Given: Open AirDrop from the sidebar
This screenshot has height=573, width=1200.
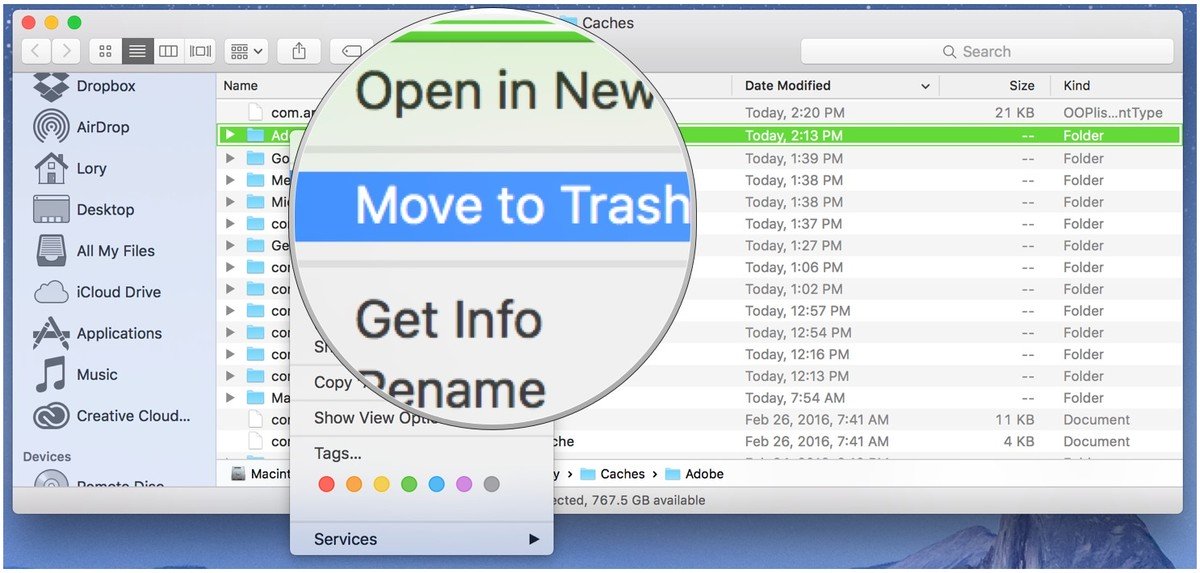Looking at the screenshot, I should click(x=51, y=128).
